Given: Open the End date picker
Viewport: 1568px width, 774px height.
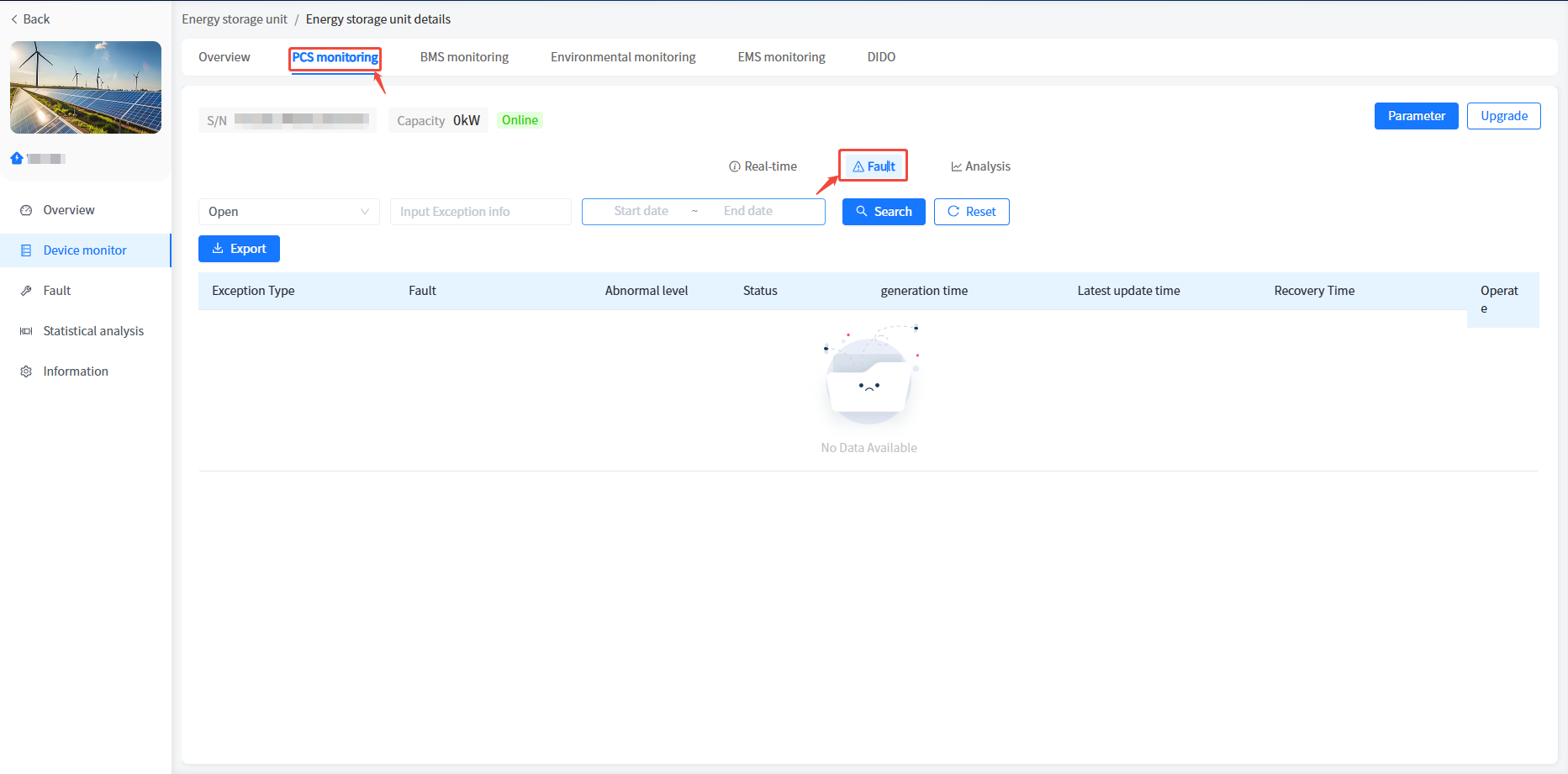Looking at the screenshot, I should [x=747, y=212].
